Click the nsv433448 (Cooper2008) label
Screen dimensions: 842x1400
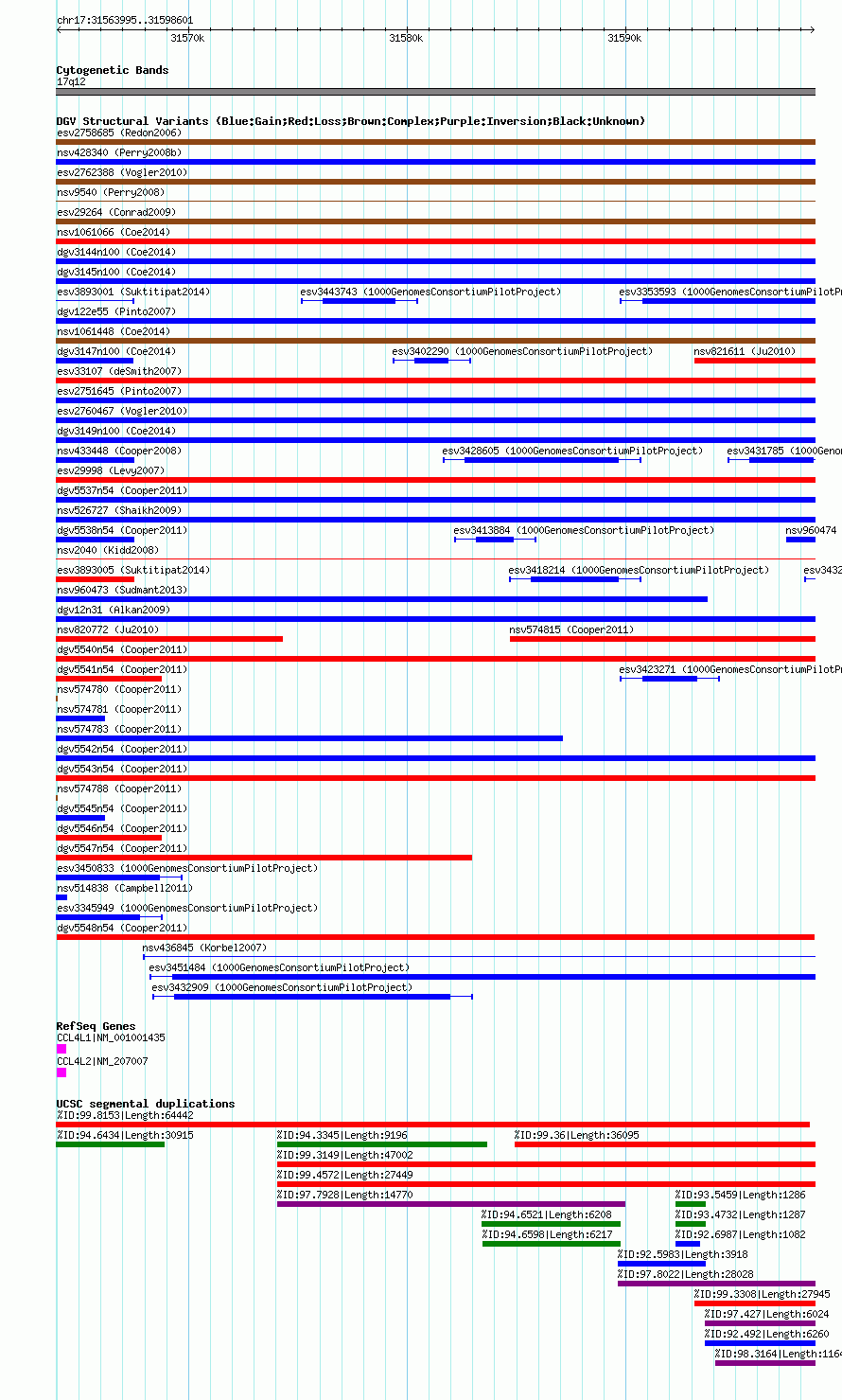[x=119, y=451]
